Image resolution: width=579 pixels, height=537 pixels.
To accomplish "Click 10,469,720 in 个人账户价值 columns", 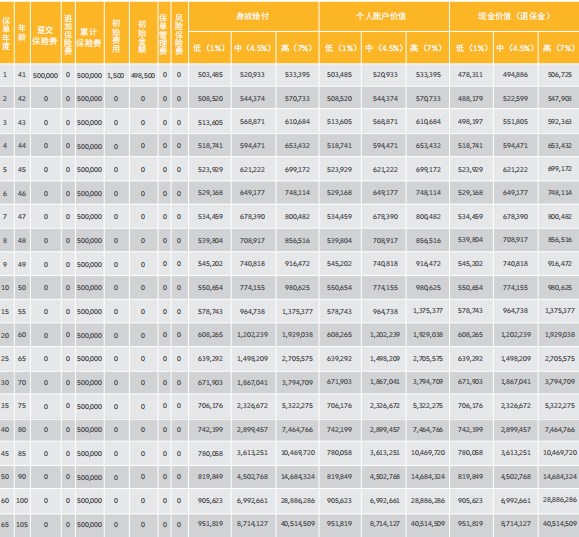I will (428, 452).
